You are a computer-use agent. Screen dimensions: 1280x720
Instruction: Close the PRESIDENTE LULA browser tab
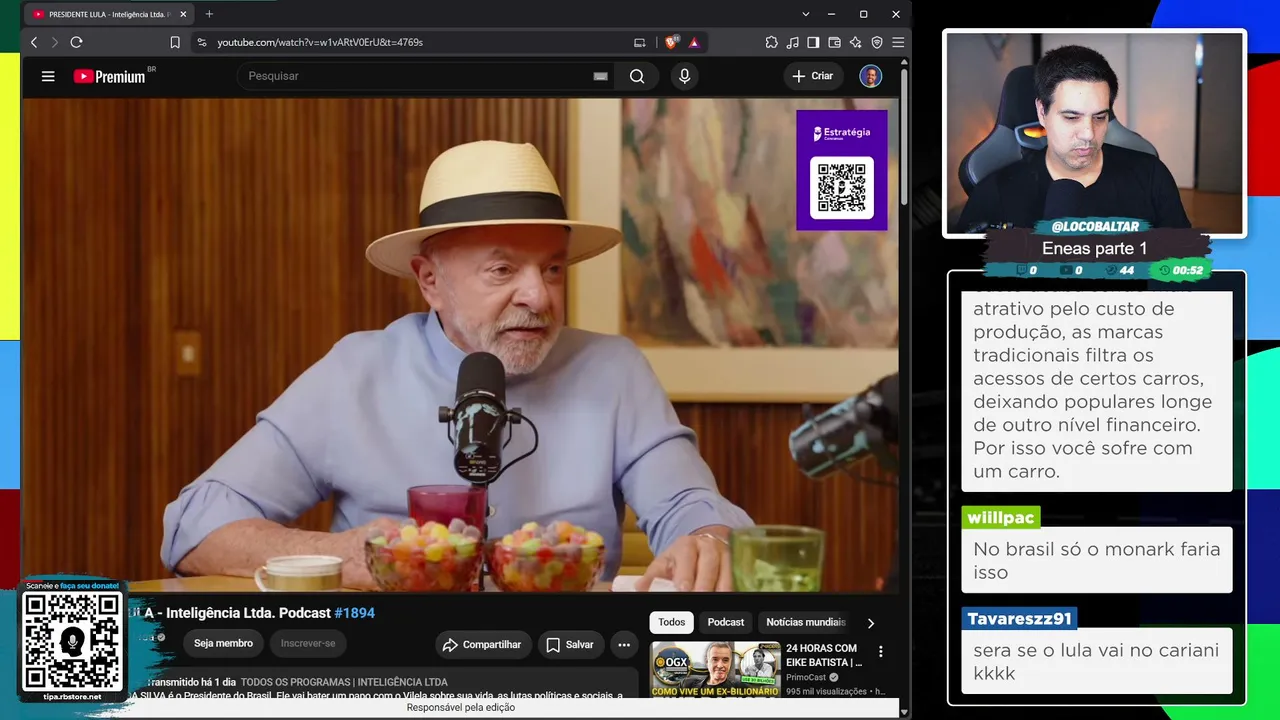183,14
